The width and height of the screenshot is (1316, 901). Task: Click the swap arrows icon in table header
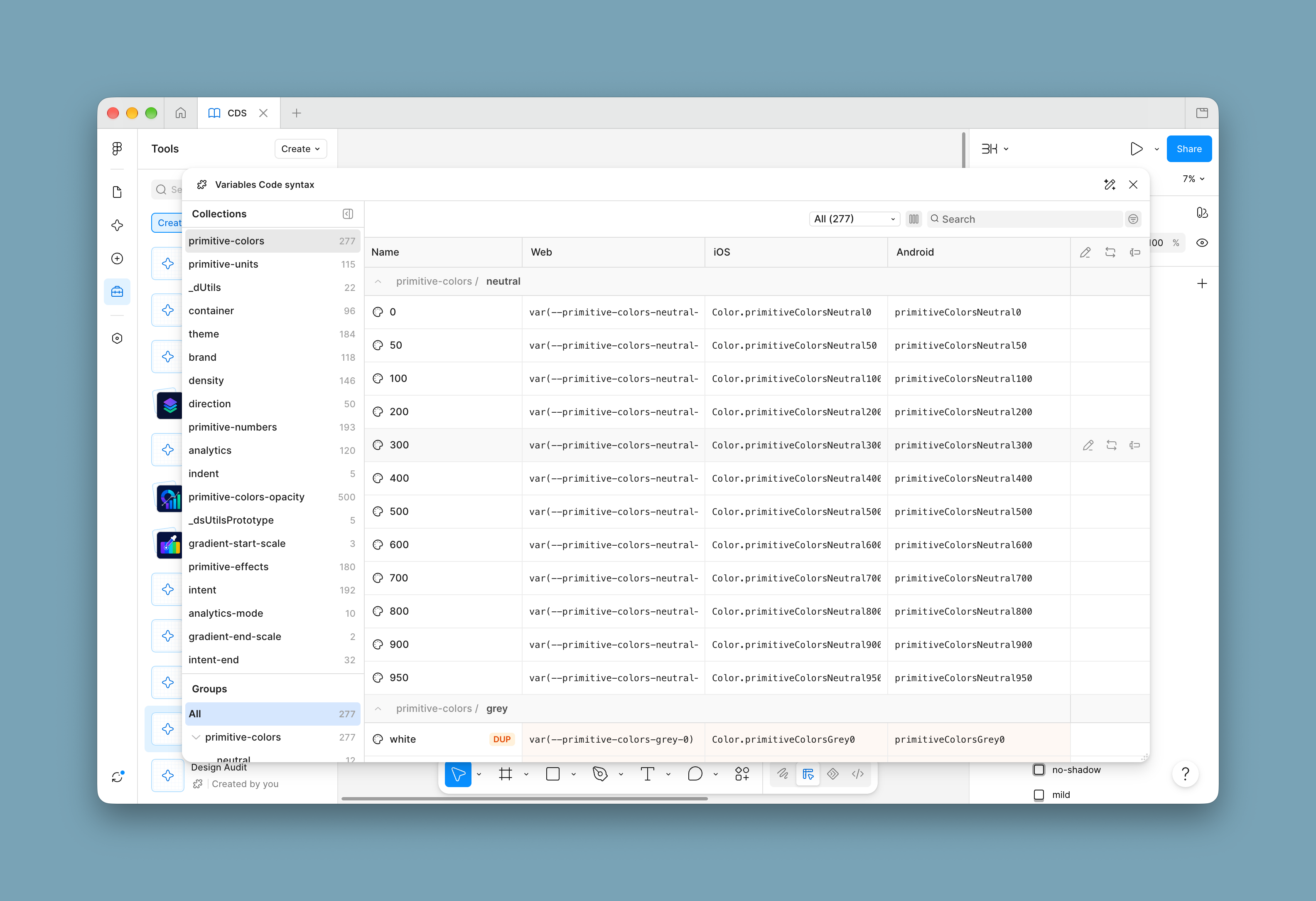pyautogui.click(x=1110, y=252)
